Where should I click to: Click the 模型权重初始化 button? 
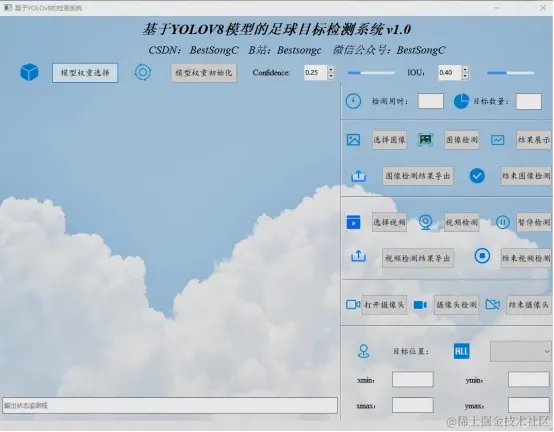[x=204, y=73]
